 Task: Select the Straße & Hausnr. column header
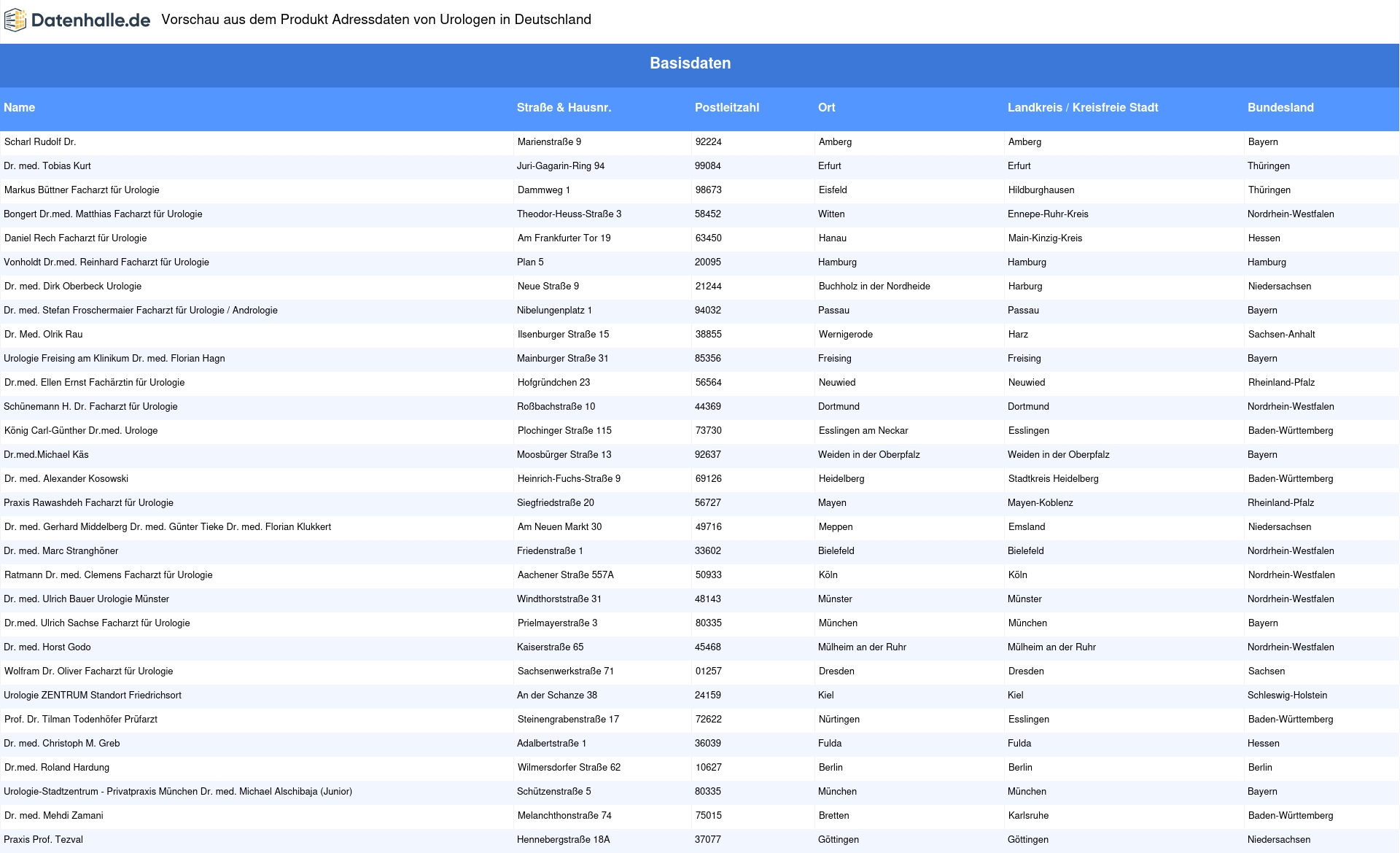tap(564, 107)
